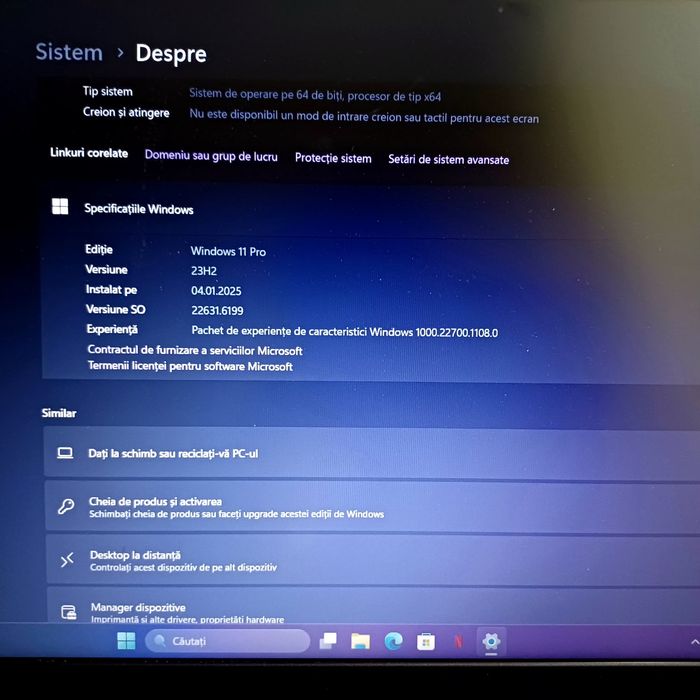The width and height of the screenshot is (700, 700).
Task: Click the Windows logo beside Specificațiile Windows
Action: (x=60, y=206)
